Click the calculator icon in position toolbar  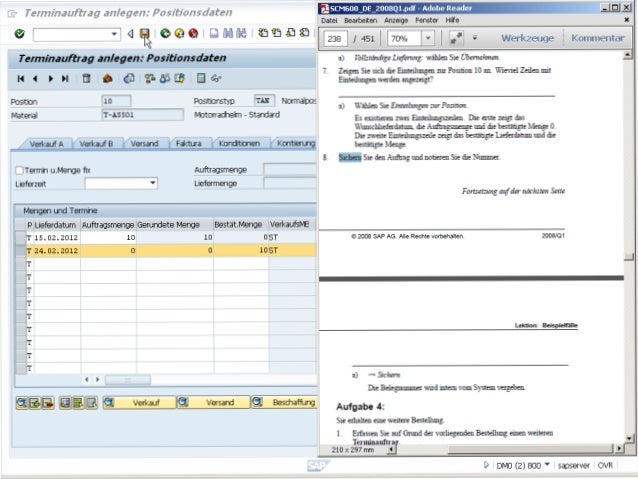[x=201, y=78]
